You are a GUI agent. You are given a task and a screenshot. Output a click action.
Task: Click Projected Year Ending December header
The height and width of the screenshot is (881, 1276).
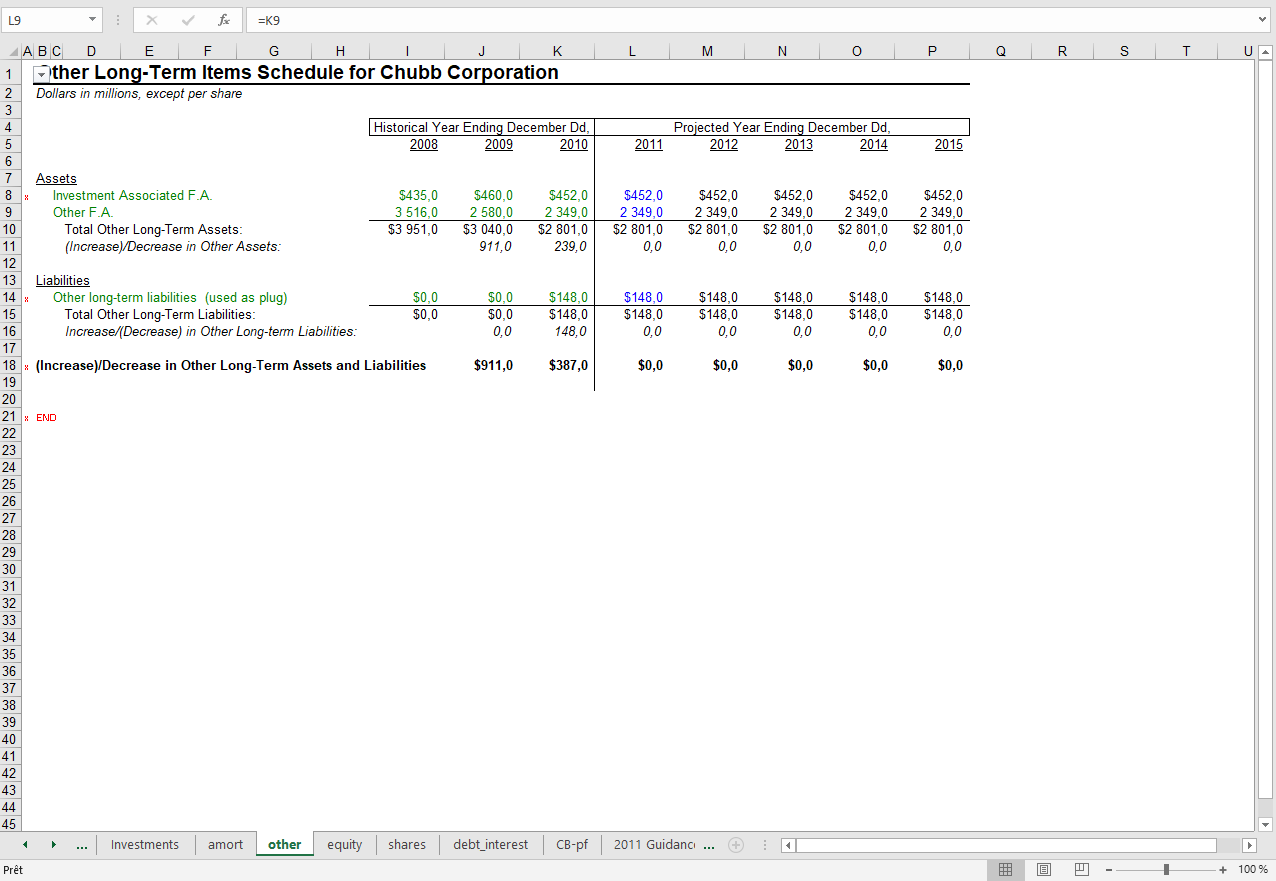point(782,128)
